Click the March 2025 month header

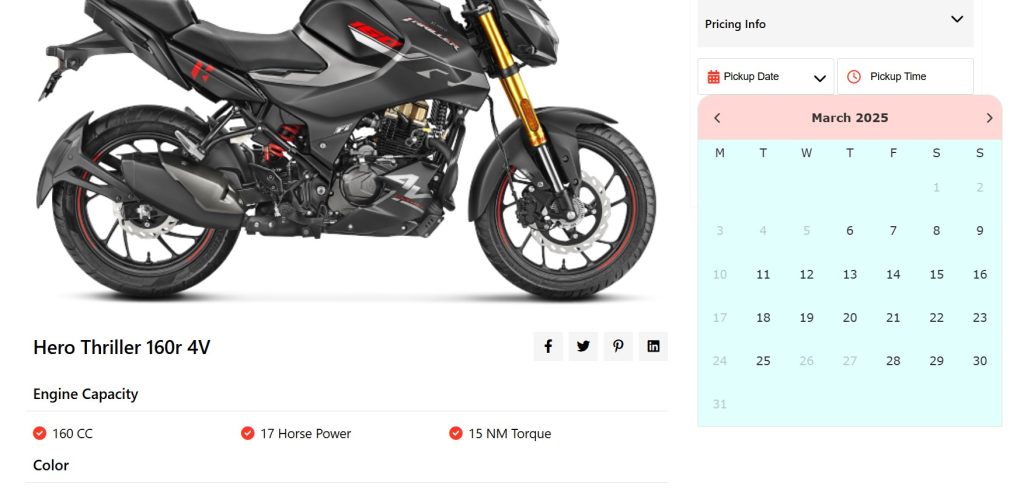tap(850, 118)
